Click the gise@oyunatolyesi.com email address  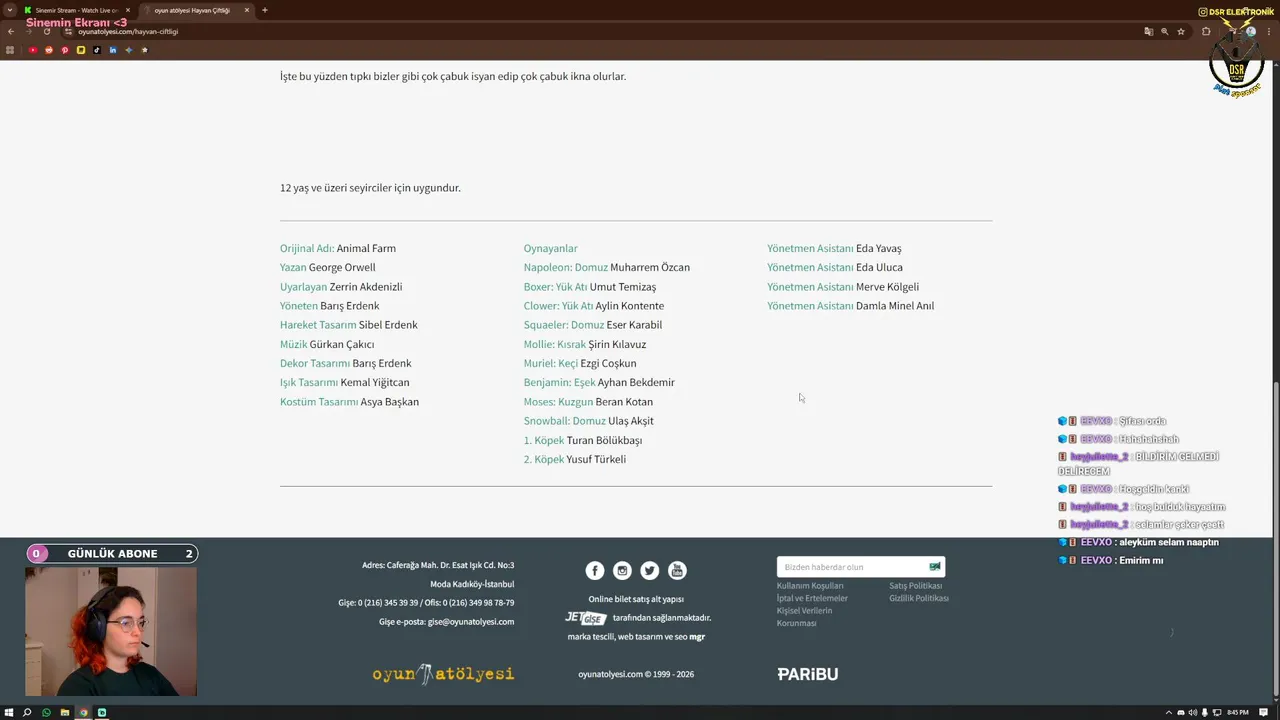coord(471,621)
